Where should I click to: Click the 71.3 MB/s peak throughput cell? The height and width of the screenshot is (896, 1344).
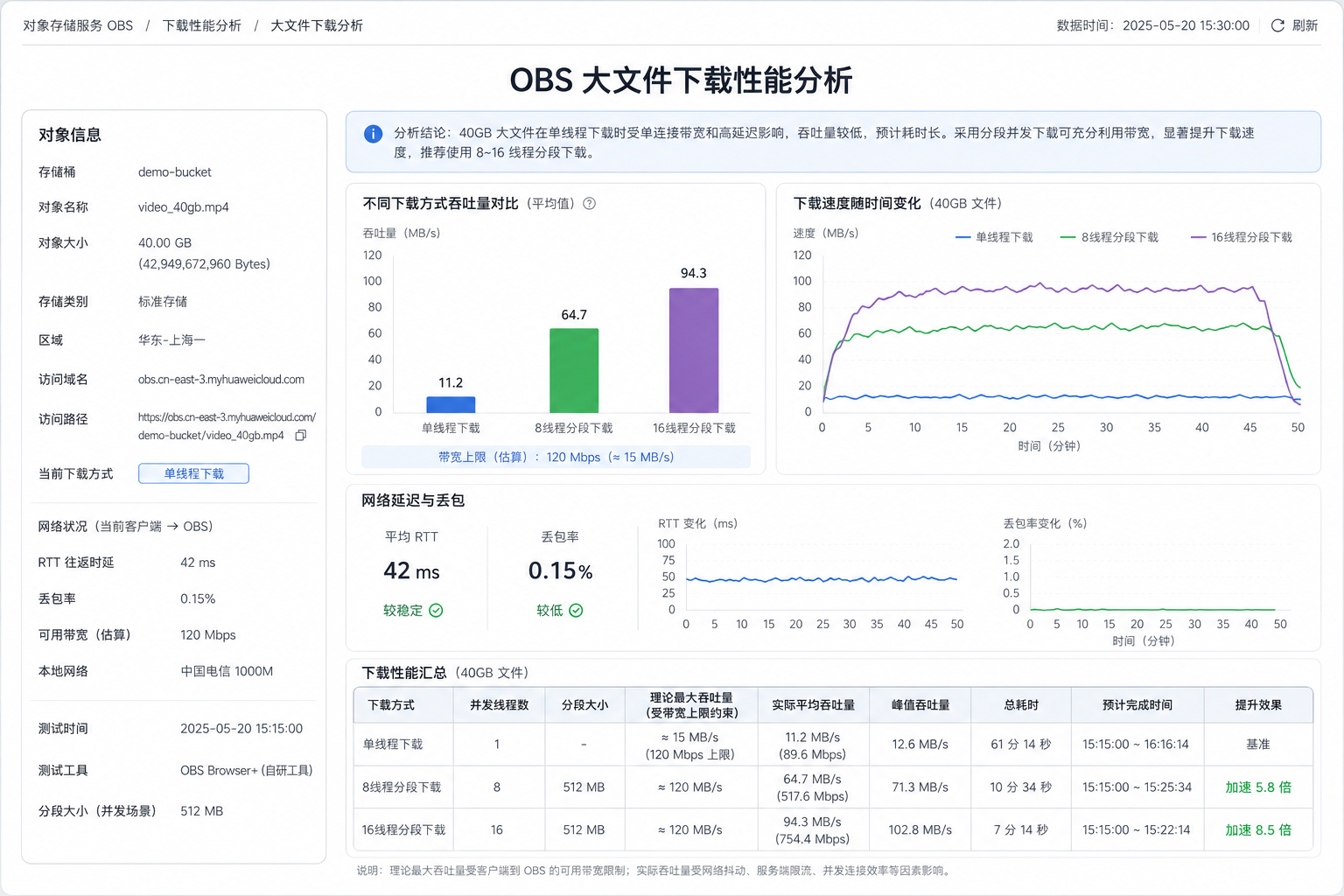(x=920, y=787)
